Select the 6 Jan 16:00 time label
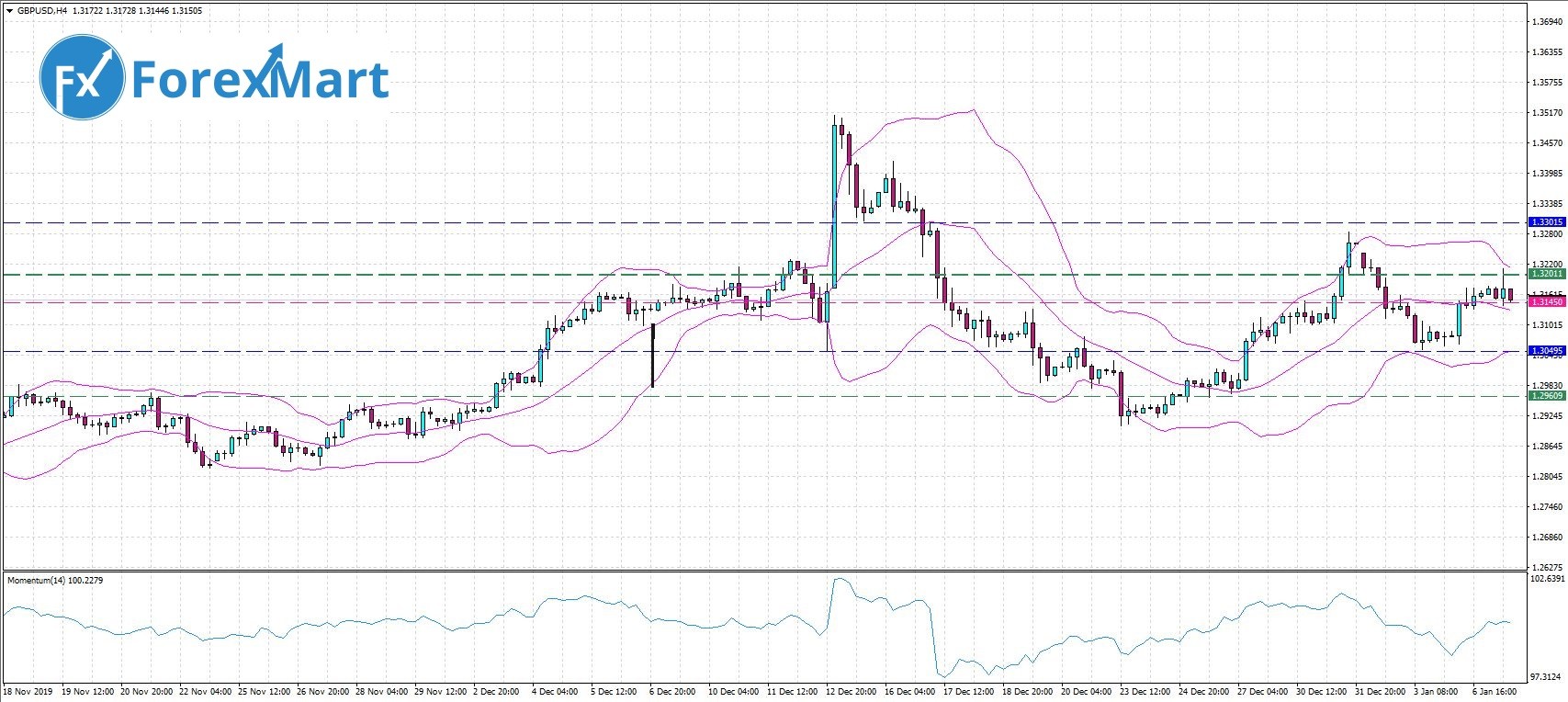 click(1495, 690)
